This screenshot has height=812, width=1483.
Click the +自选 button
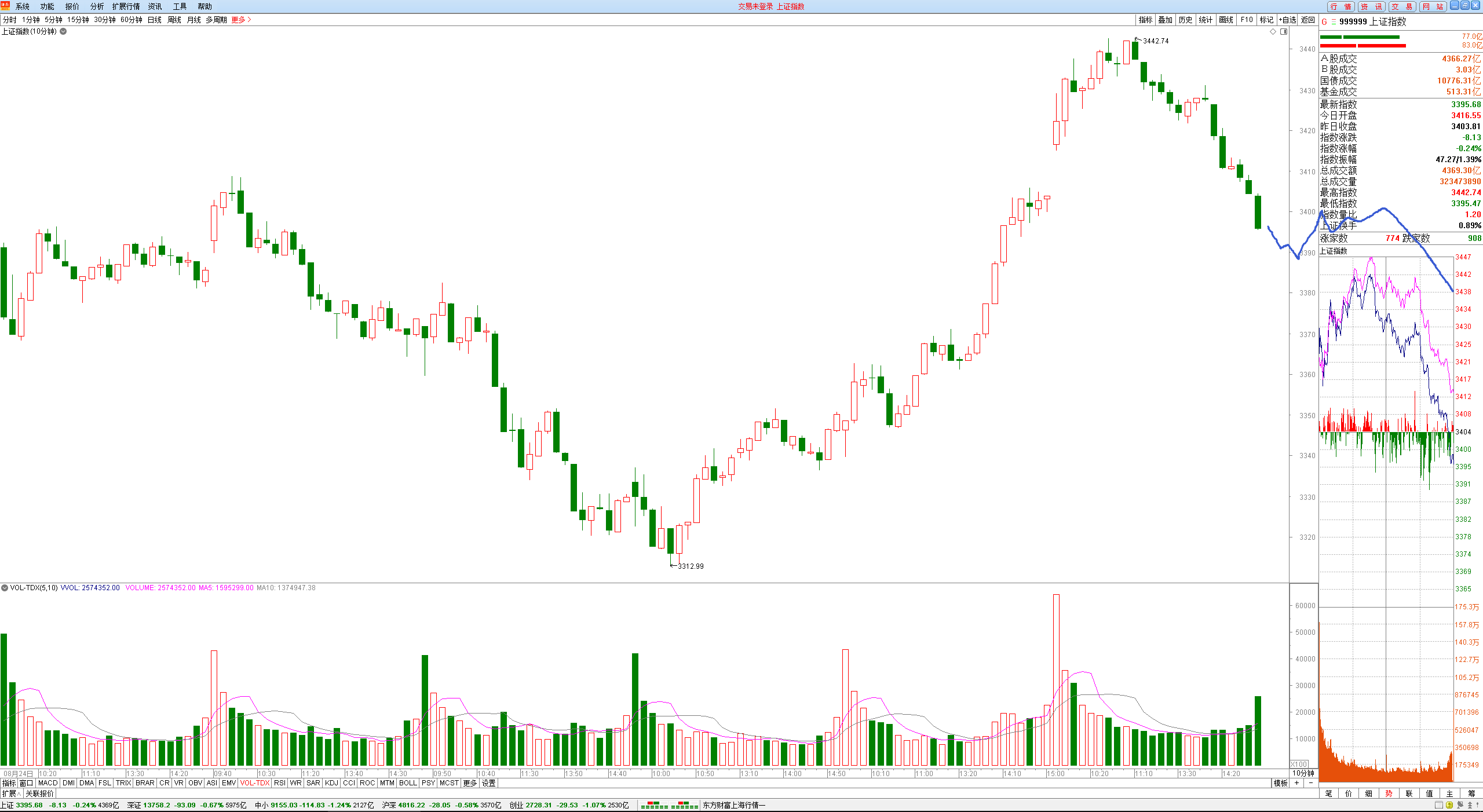1287,20
